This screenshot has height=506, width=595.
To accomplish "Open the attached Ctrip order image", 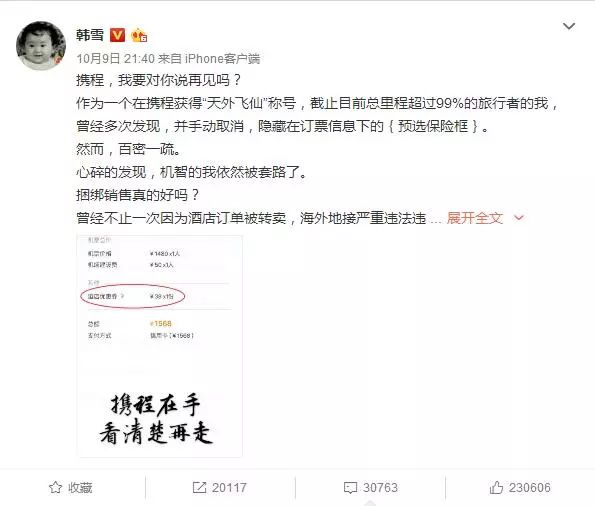I will pos(159,346).
